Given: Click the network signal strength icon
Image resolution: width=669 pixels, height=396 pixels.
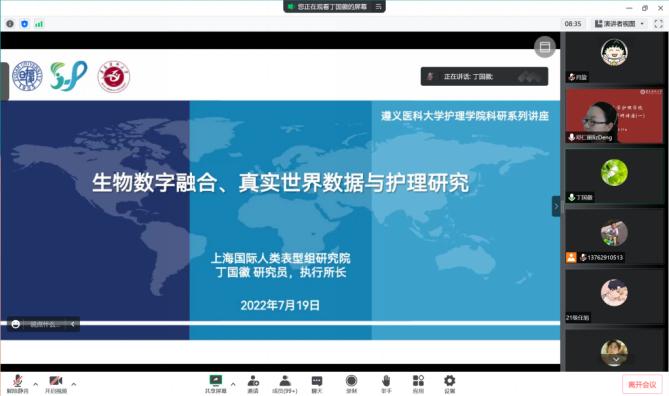Looking at the screenshot, I should click(x=39, y=24).
